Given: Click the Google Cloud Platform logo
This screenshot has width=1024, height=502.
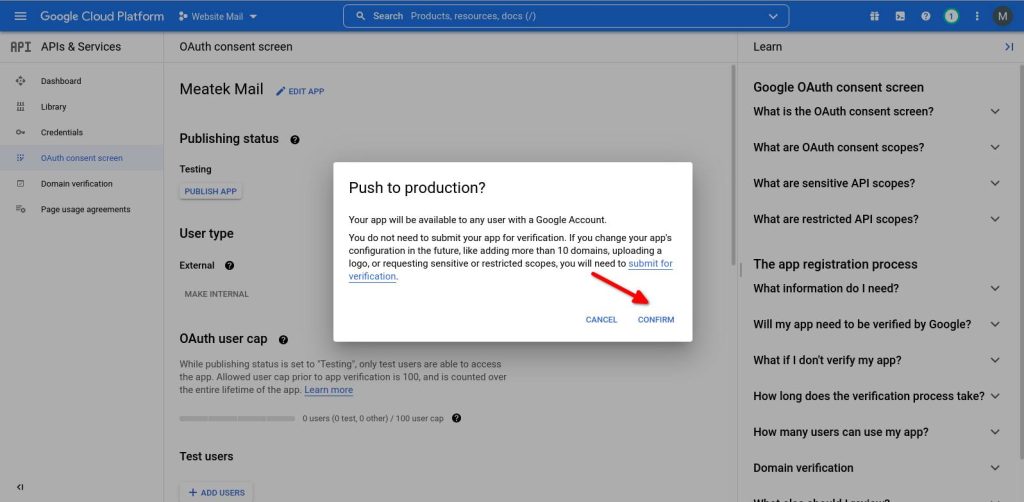Looking at the screenshot, I should pos(102,16).
